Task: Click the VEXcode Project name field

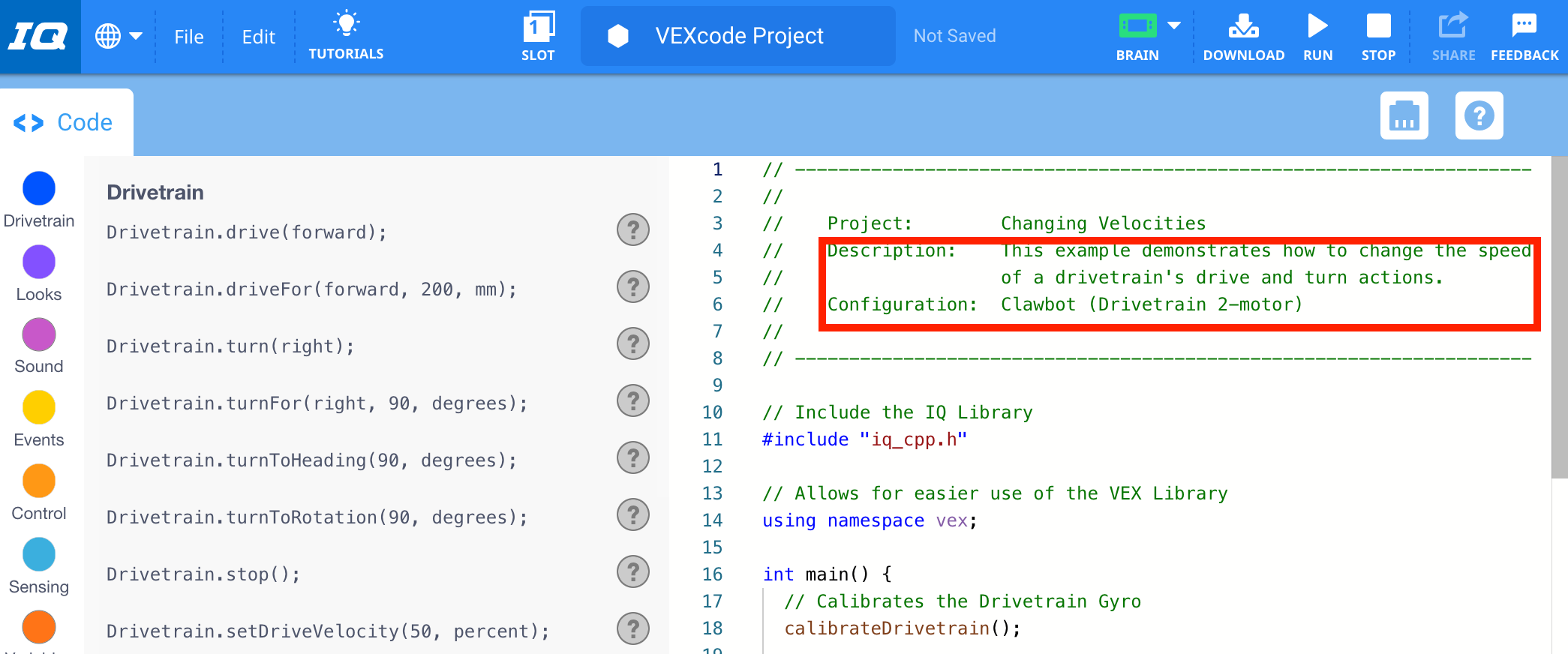Action: 738,36
